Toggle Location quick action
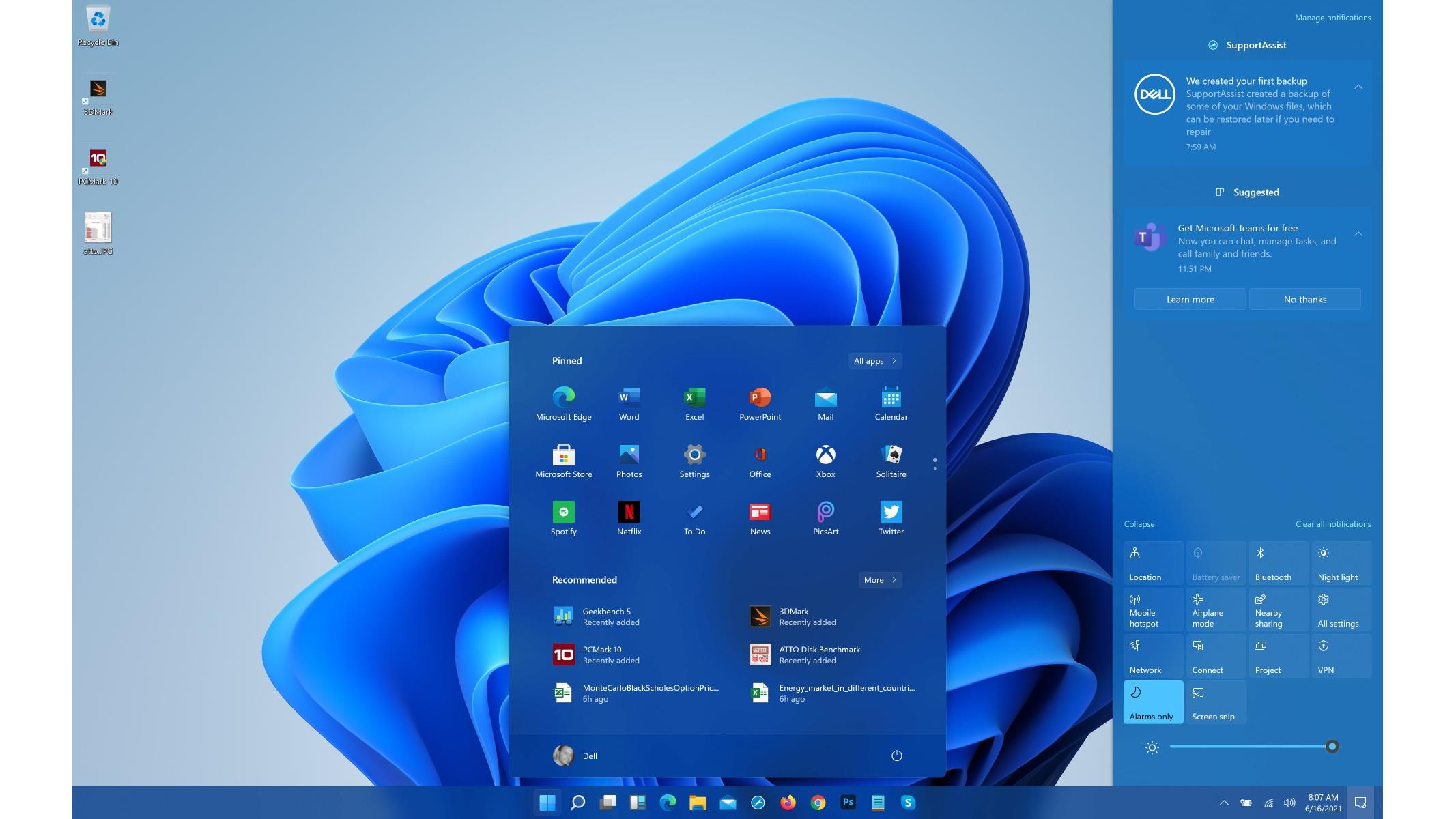1456x819 pixels. coord(1153,563)
